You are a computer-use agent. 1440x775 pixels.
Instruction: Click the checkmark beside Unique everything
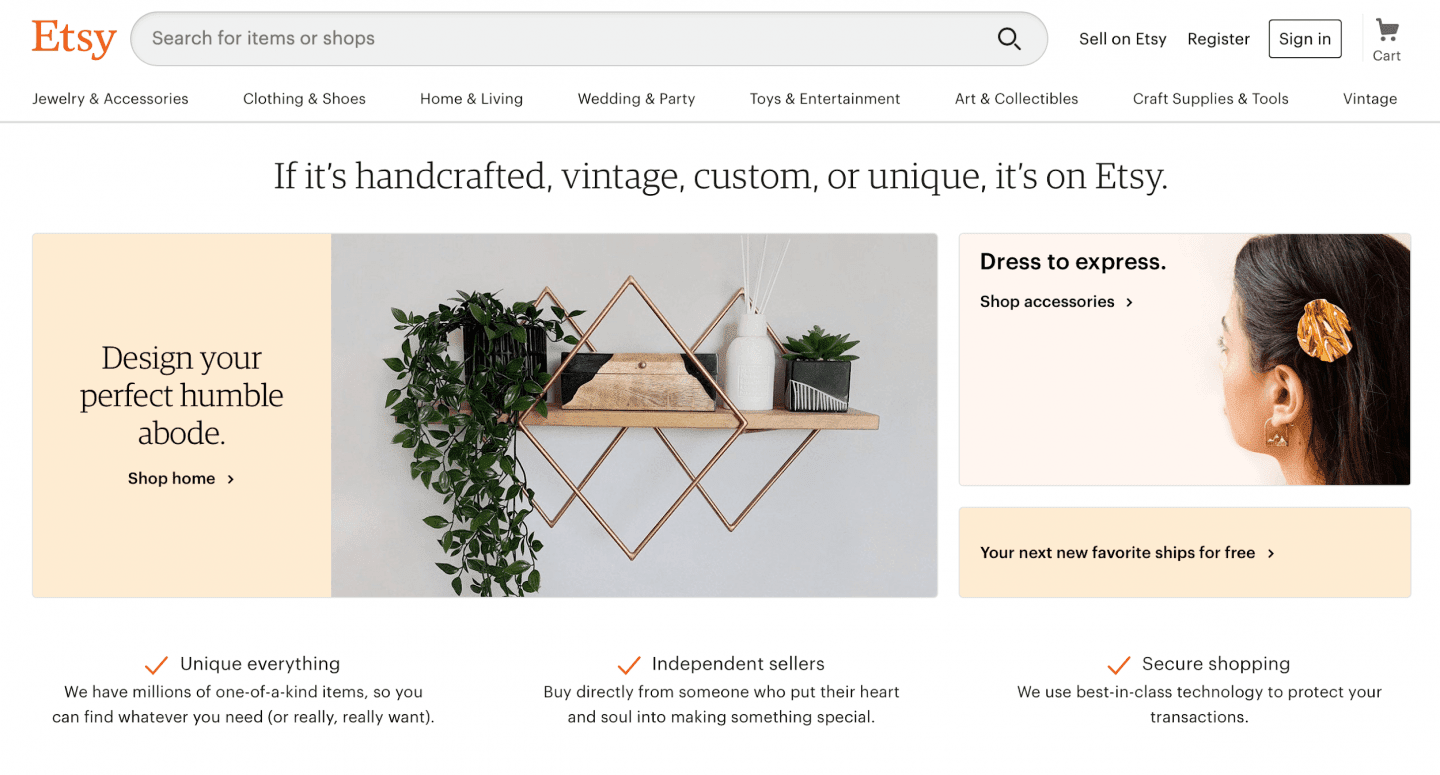[x=156, y=665]
